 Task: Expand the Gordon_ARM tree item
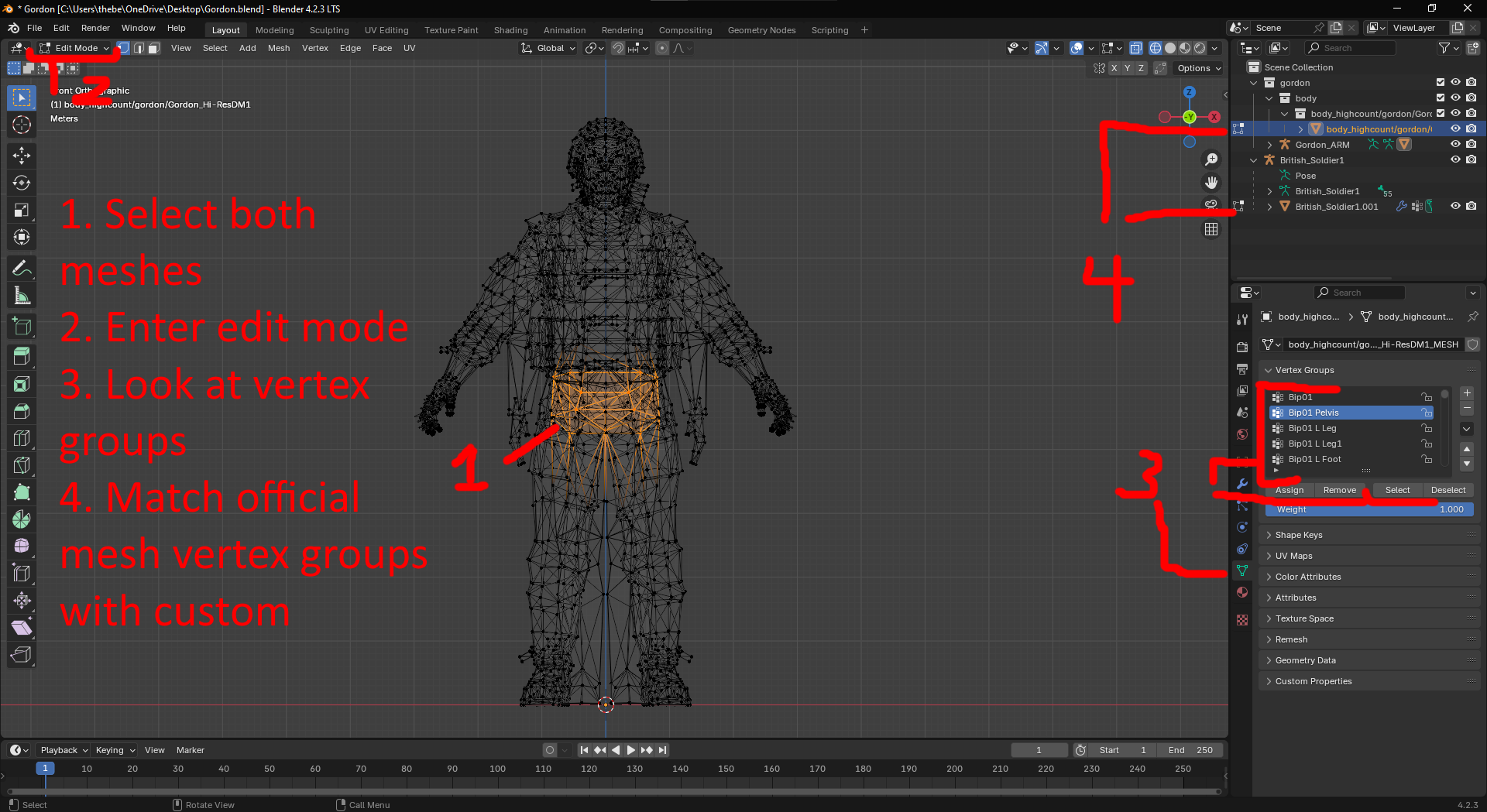pyautogui.click(x=1269, y=145)
